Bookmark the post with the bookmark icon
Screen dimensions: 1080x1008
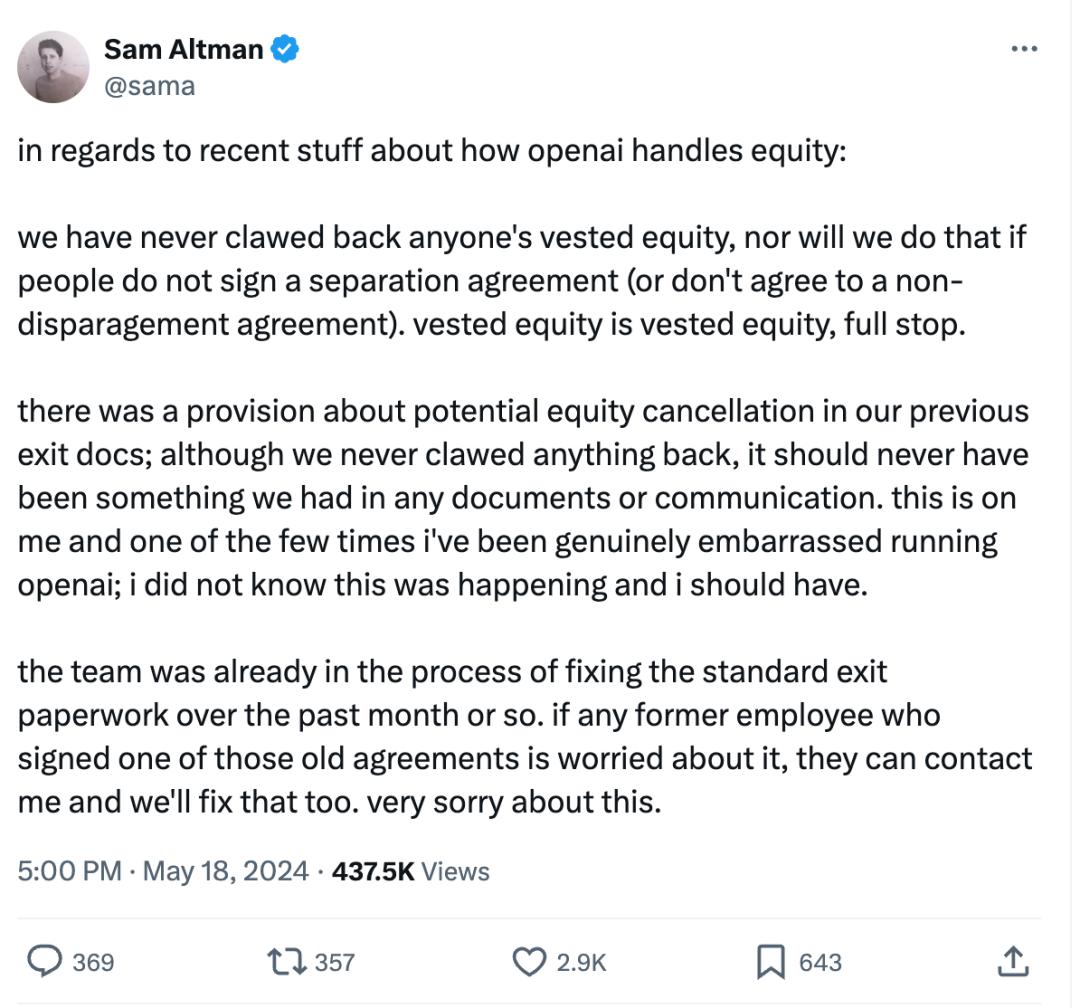769,962
